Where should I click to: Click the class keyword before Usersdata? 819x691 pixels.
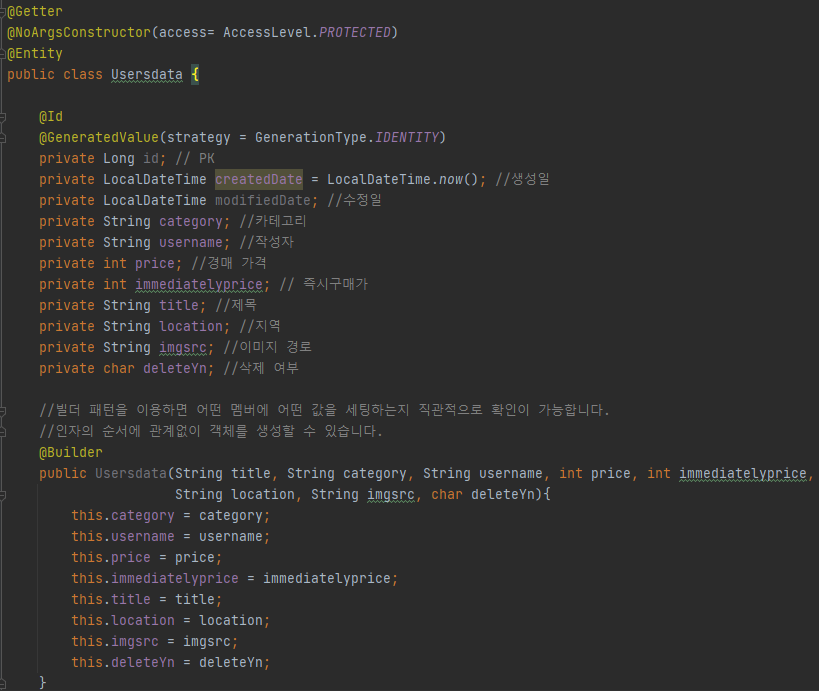pos(83,75)
